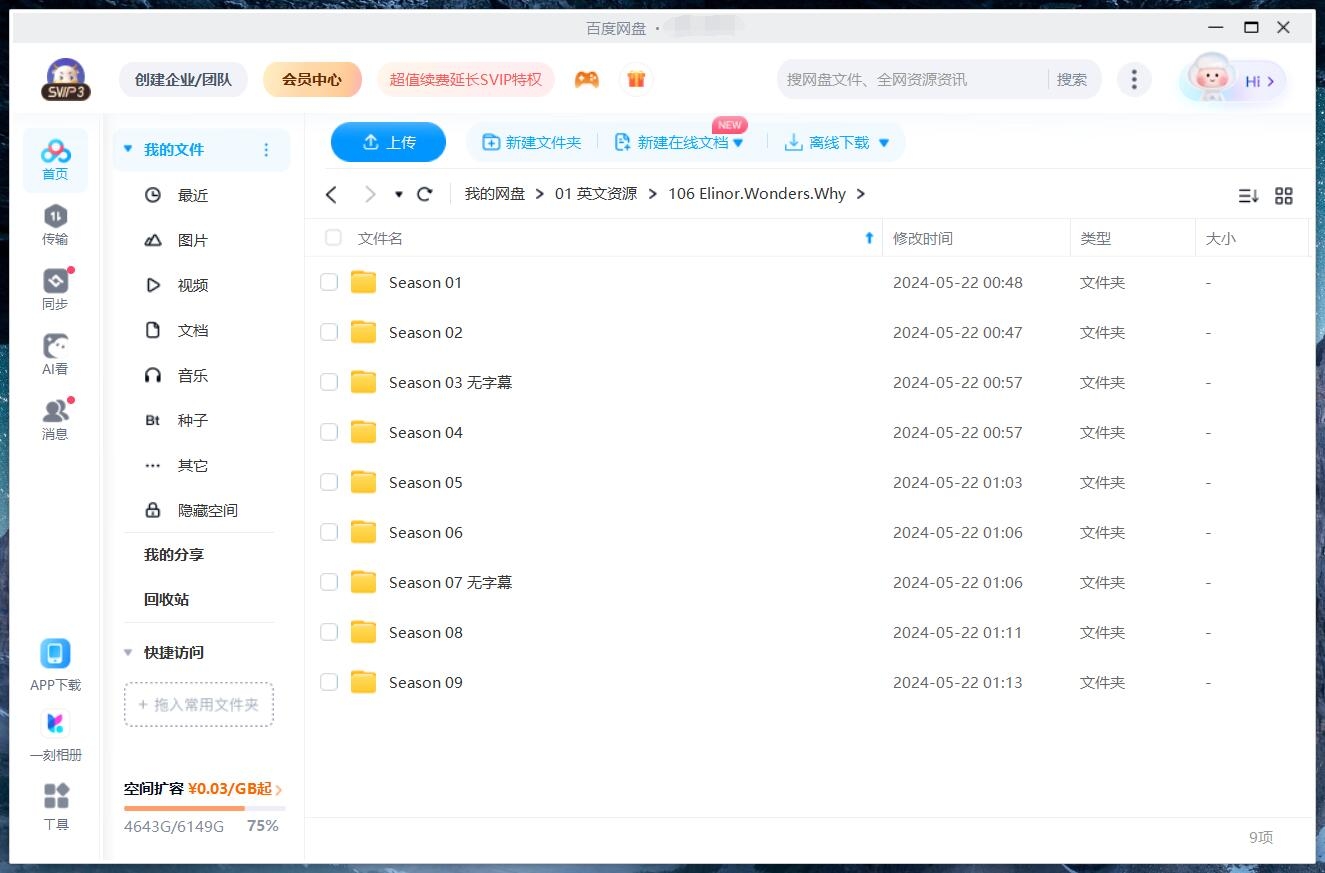Image resolution: width=1325 pixels, height=873 pixels.
Task: Open 一刻相册 photo album
Action: tap(55, 732)
